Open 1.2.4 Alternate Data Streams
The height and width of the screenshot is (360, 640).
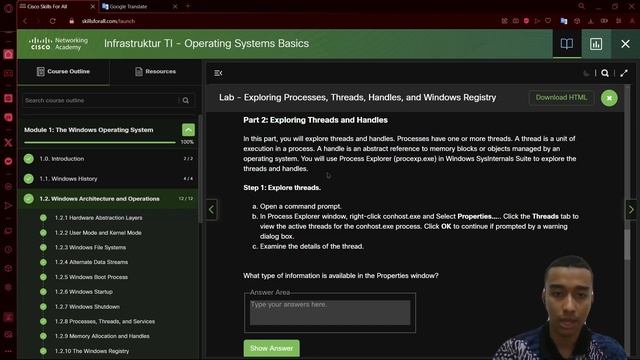(91, 262)
